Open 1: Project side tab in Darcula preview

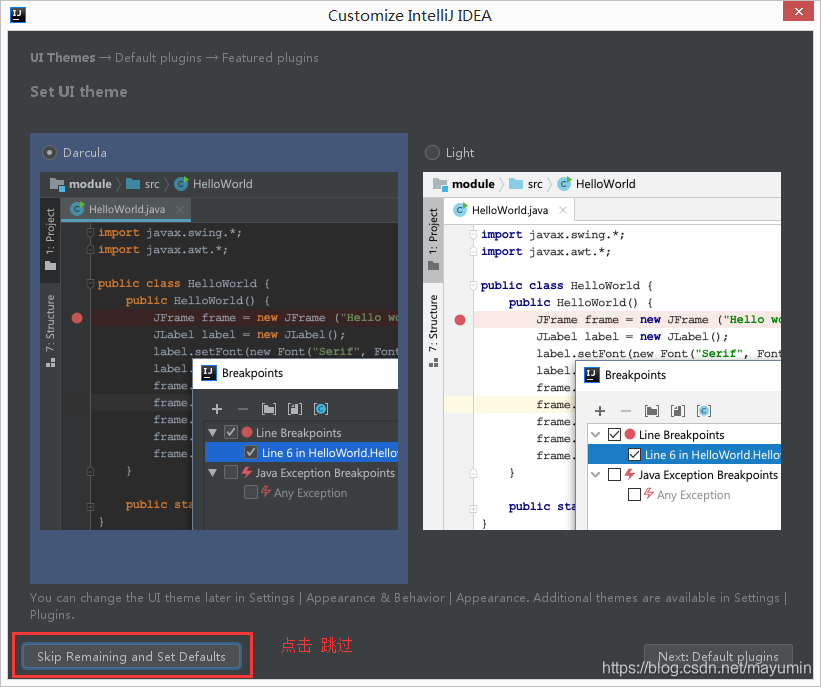[50, 239]
